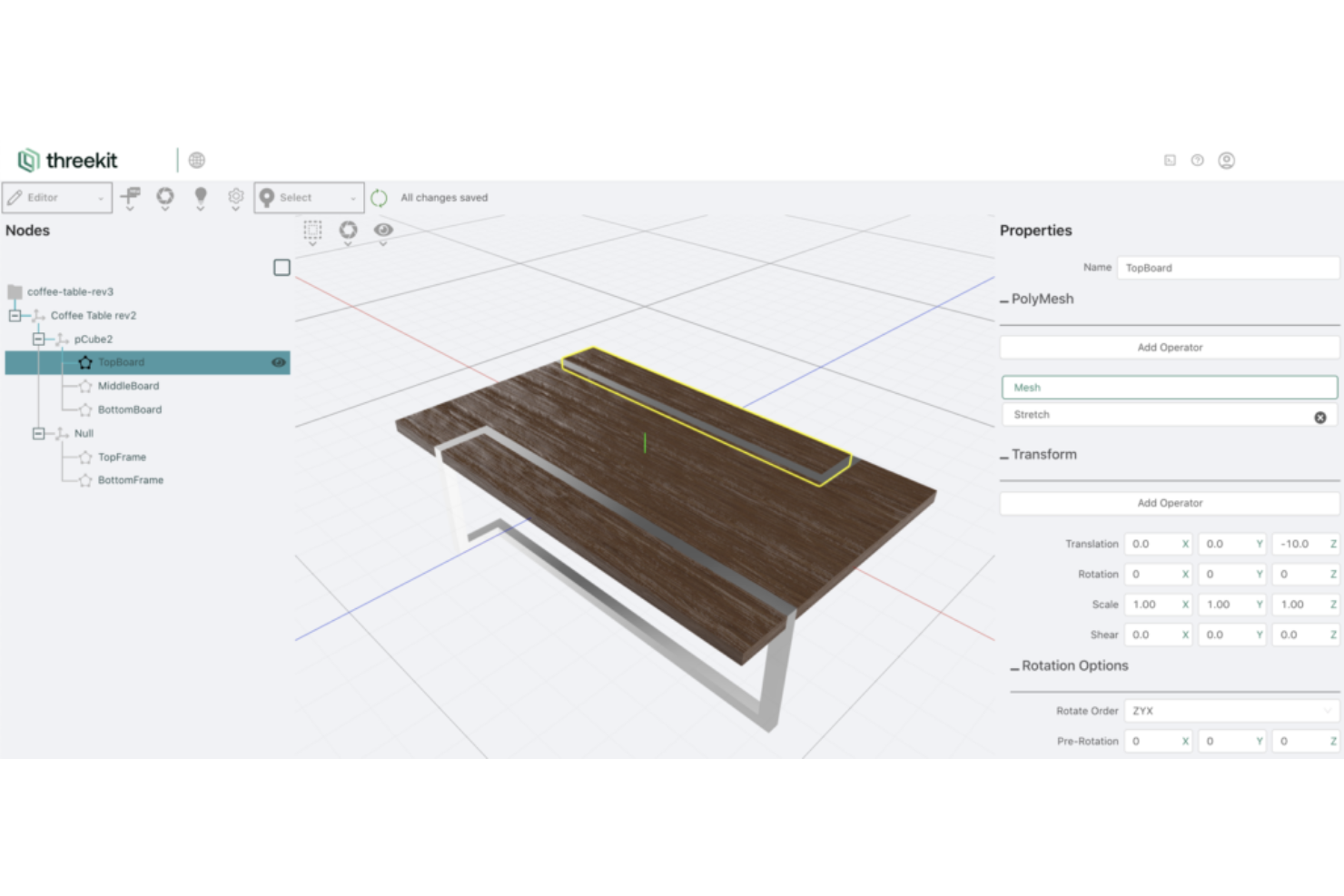Open the help question mark icon

click(x=1198, y=161)
